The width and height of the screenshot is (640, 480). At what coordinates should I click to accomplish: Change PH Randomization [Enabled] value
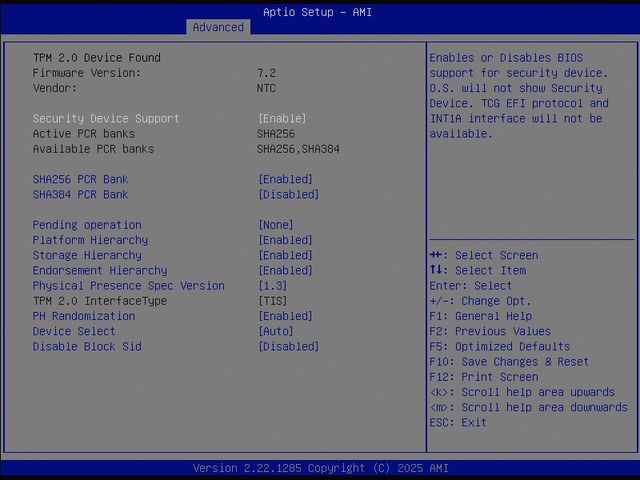285,316
